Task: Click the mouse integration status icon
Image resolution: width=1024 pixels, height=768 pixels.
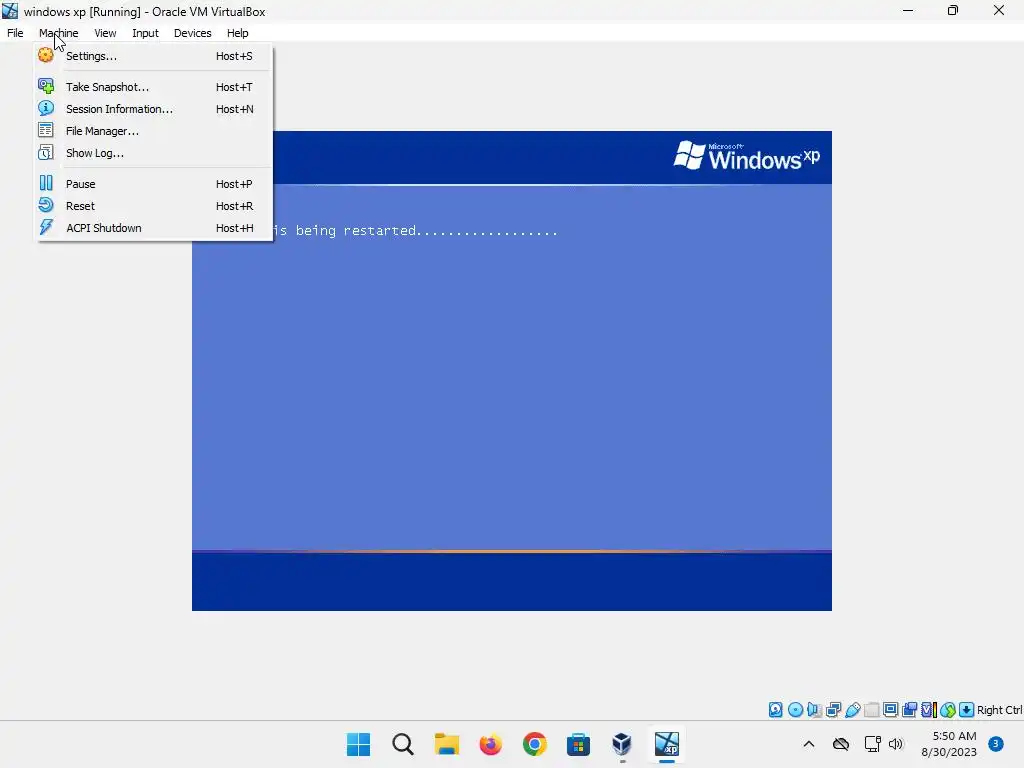Action: tap(948, 710)
